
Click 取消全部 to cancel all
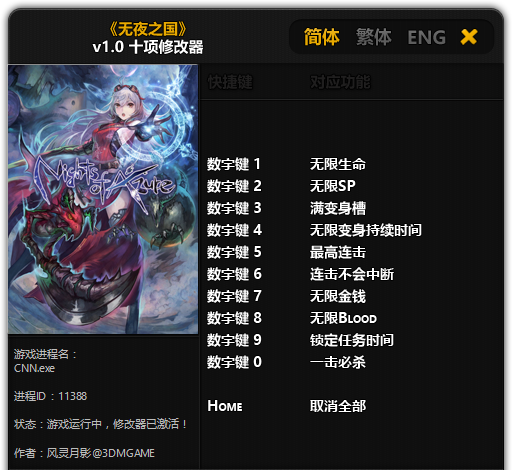(x=338, y=406)
